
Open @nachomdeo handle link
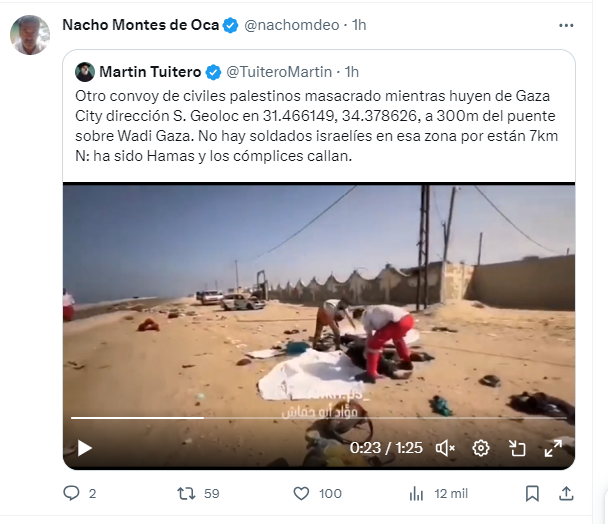(x=292, y=25)
